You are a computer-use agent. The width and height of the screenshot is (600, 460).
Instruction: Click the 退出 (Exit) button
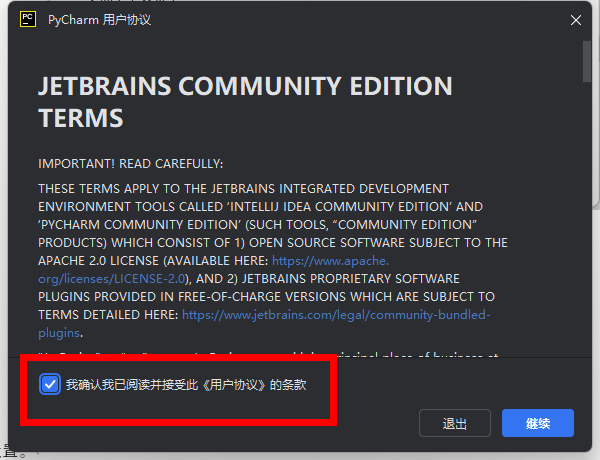[455, 423]
